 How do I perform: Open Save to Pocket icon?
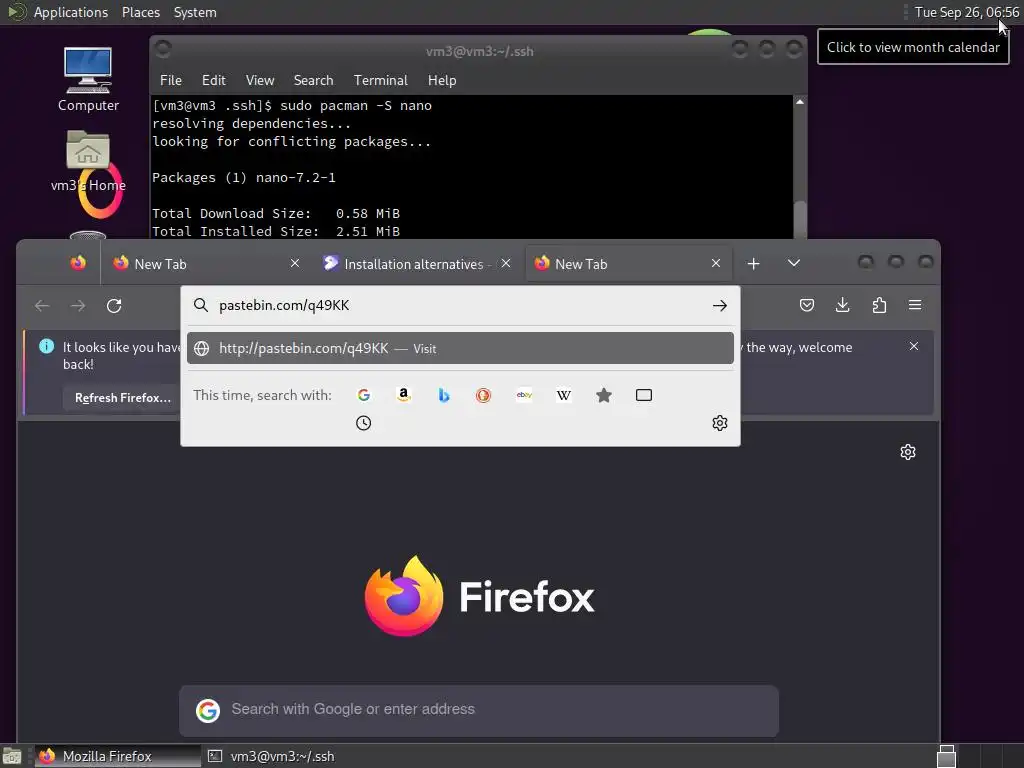(807, 305)
